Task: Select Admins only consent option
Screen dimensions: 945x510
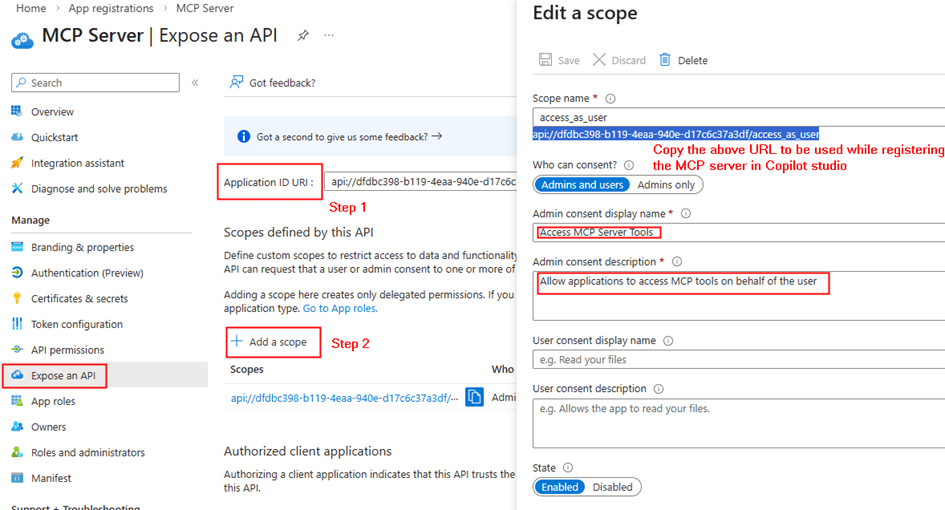Action: (666, 184)
